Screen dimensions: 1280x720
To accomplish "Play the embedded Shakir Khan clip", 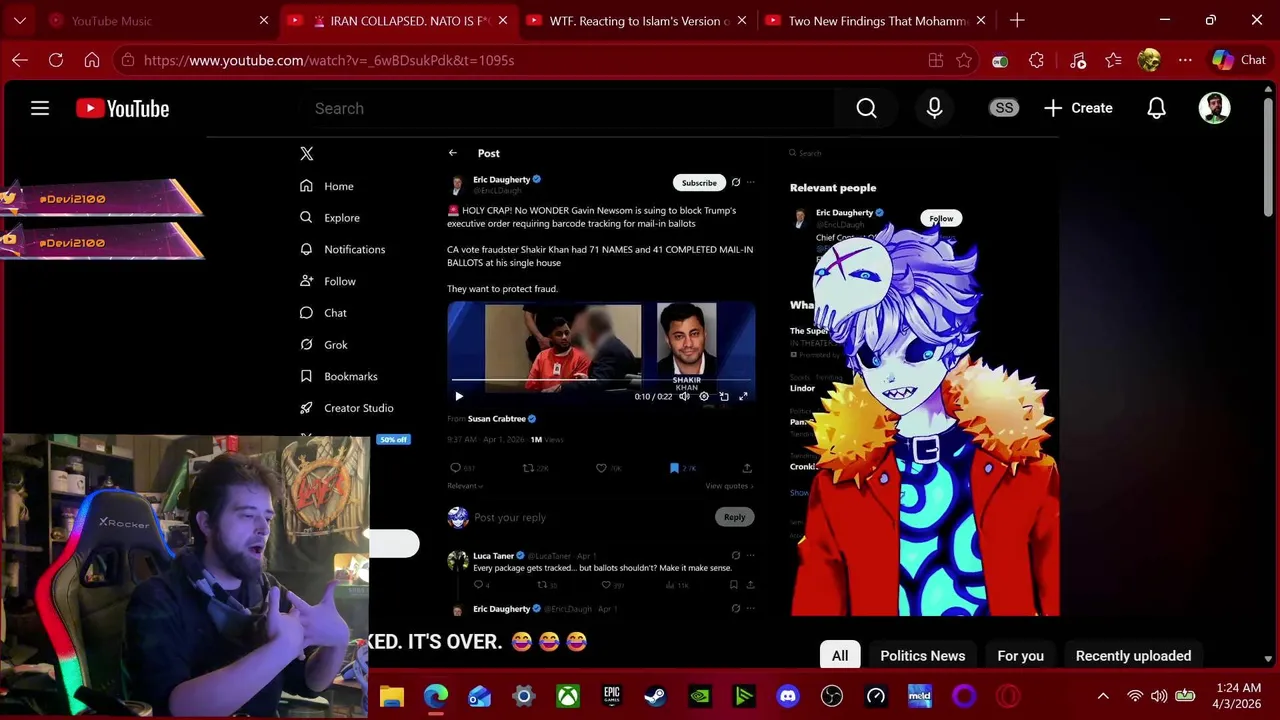I will [x=459, y=396].
